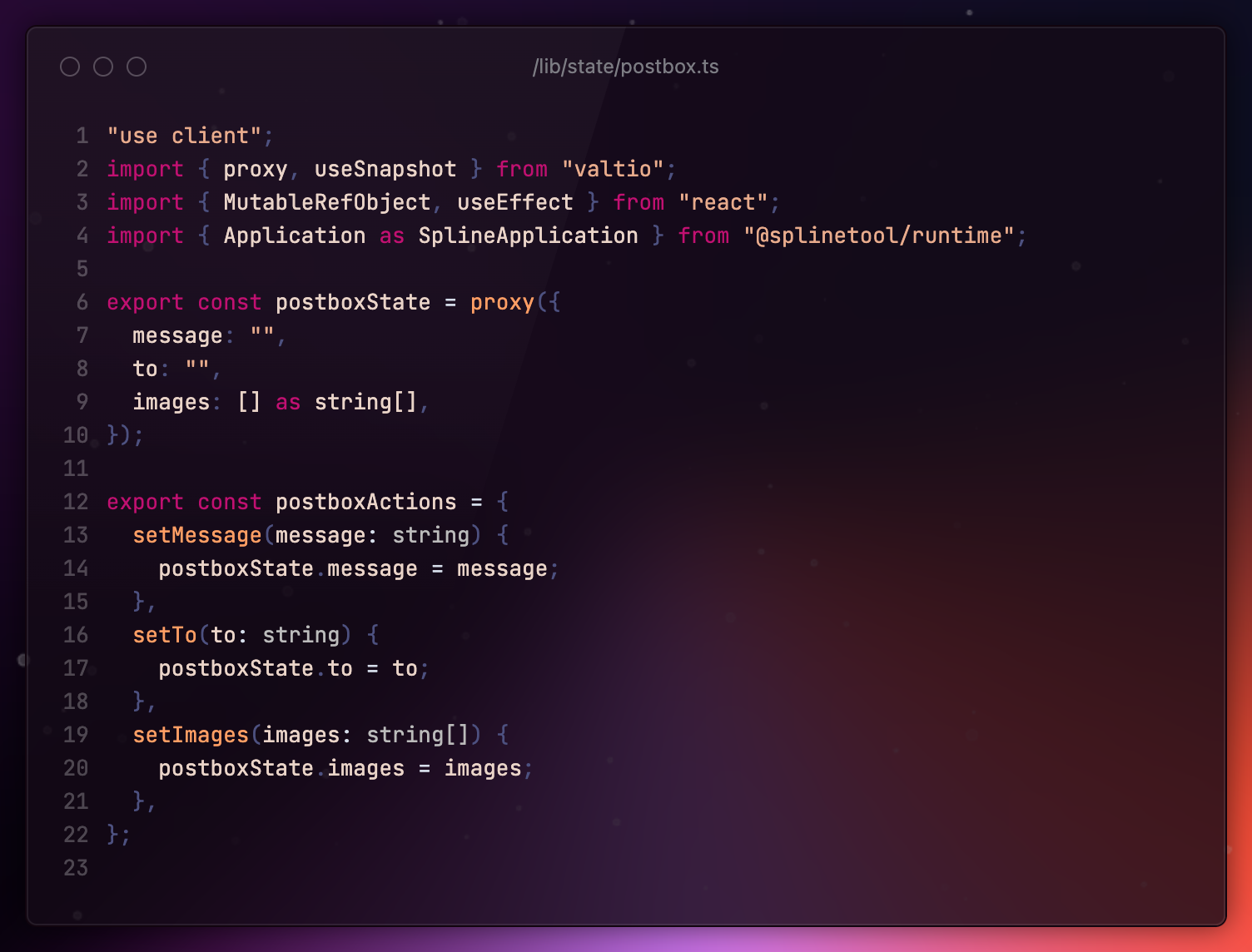Select the "react" module string

[723, 202]
